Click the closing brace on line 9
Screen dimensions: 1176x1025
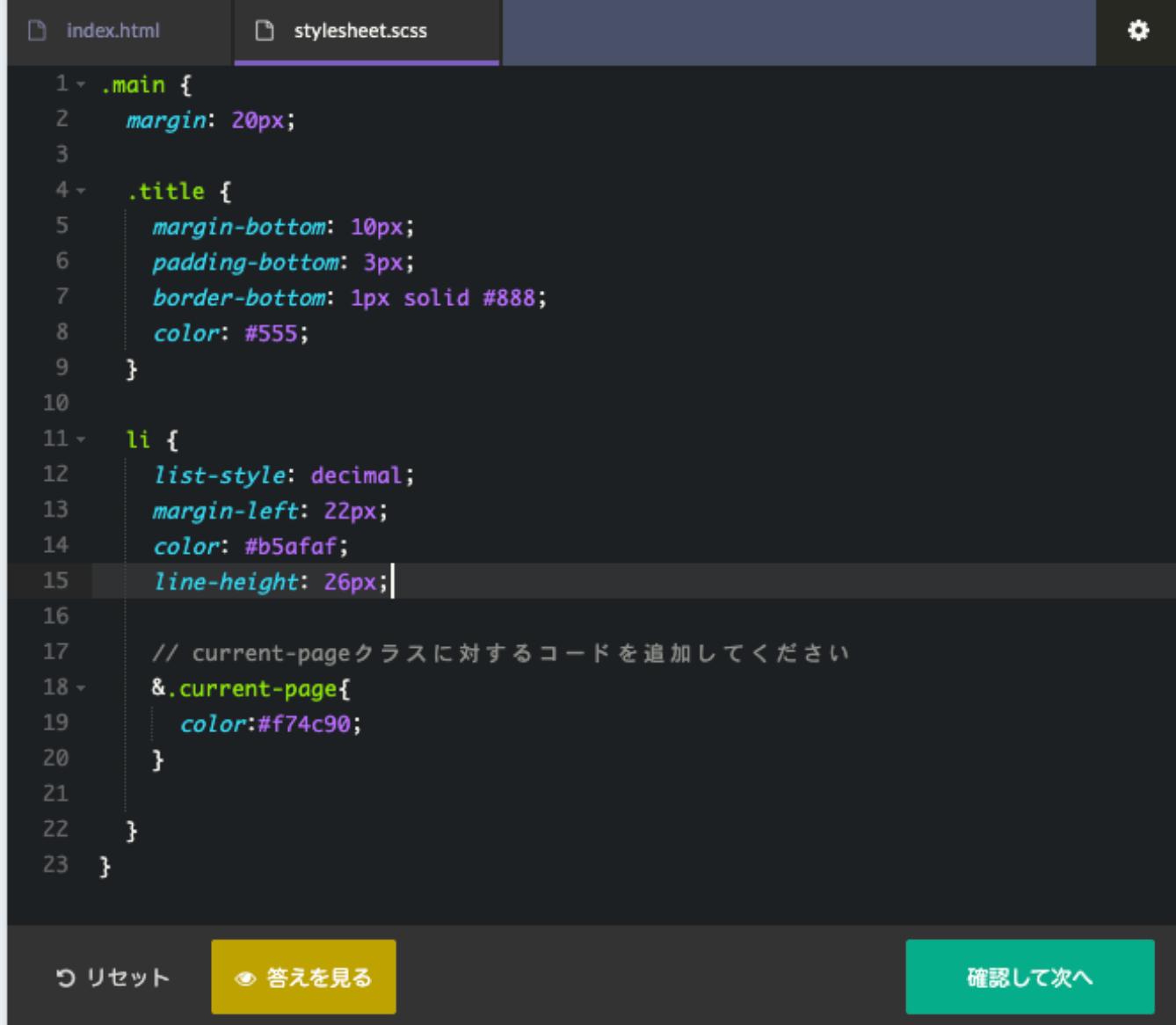pos(131,369)
